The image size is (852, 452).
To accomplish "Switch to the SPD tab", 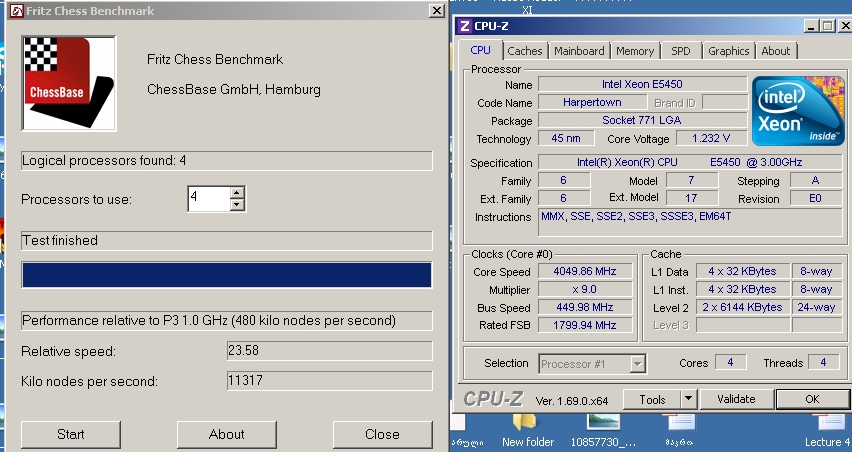I will click(680, 51).
